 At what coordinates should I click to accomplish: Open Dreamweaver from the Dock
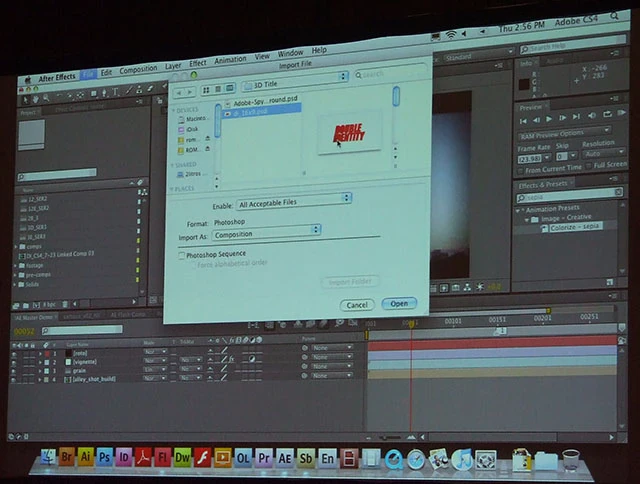[182, 458]
